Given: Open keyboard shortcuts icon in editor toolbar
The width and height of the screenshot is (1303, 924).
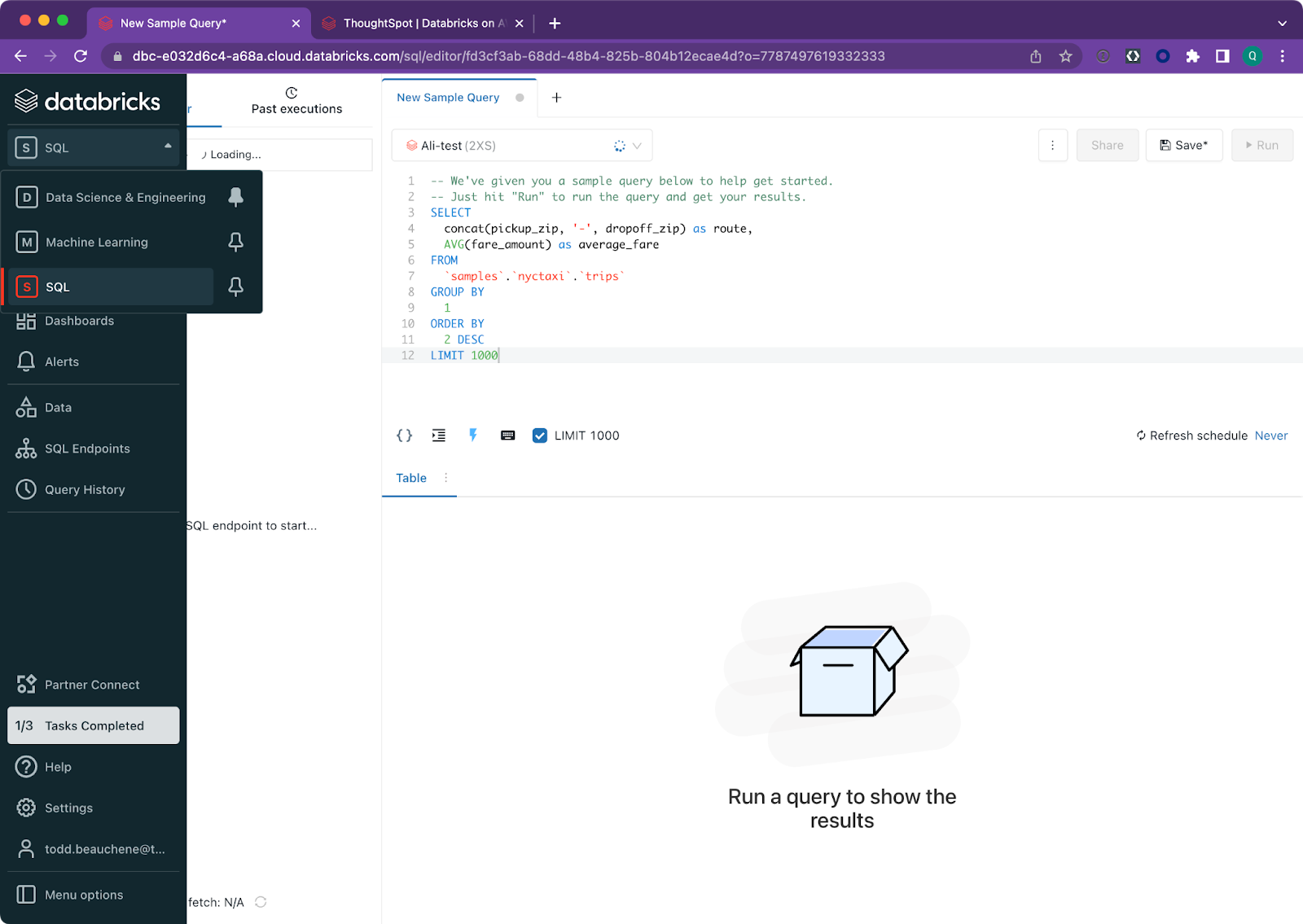Looking at the screenshot, I should (508, 436).
